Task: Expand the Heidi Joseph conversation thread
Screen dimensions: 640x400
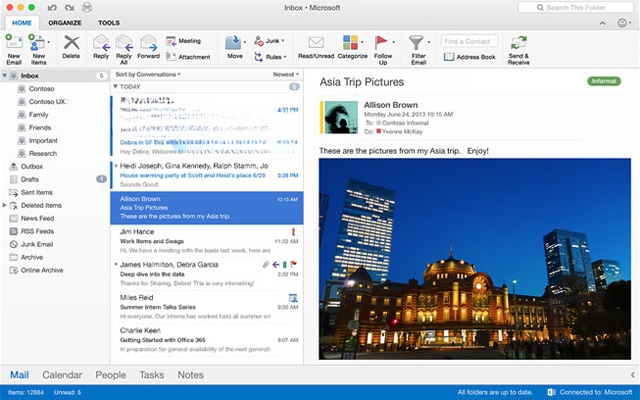Action: pyautogui.click(x=116, y=166)
